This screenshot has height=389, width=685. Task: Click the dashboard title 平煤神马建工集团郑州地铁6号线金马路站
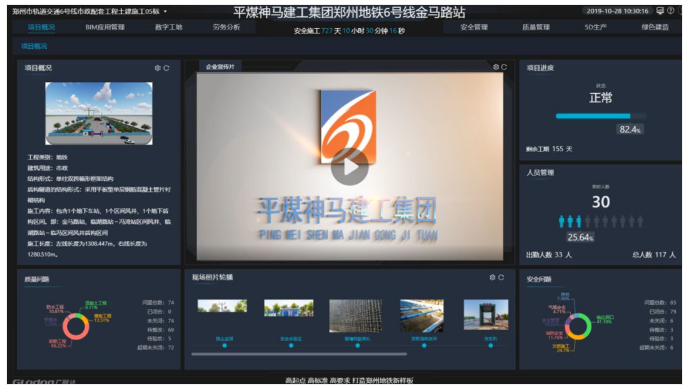[x=349, y=13]
